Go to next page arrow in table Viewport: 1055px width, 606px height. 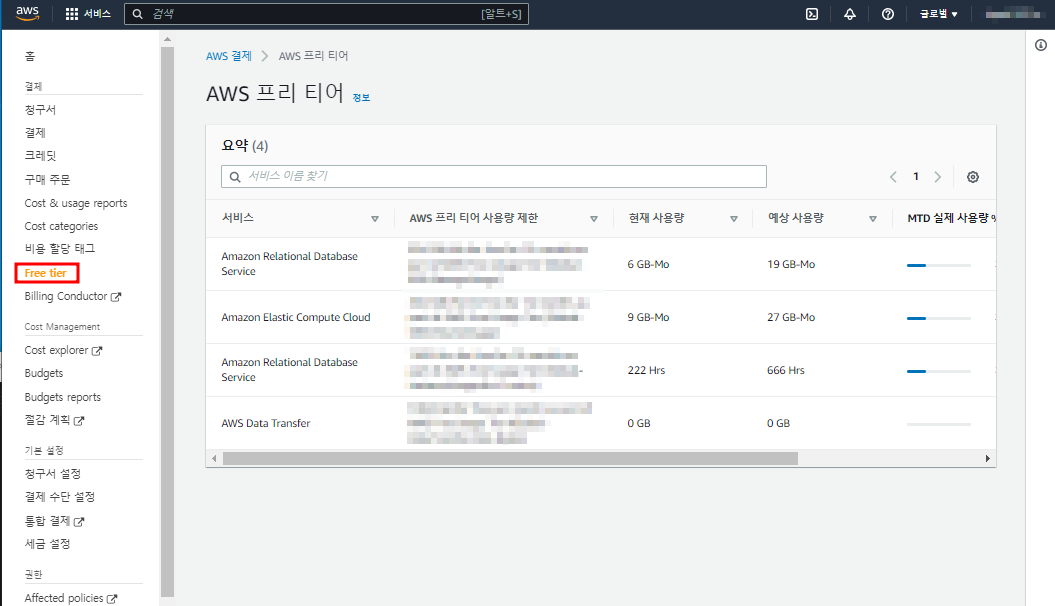tap(938, 177)
